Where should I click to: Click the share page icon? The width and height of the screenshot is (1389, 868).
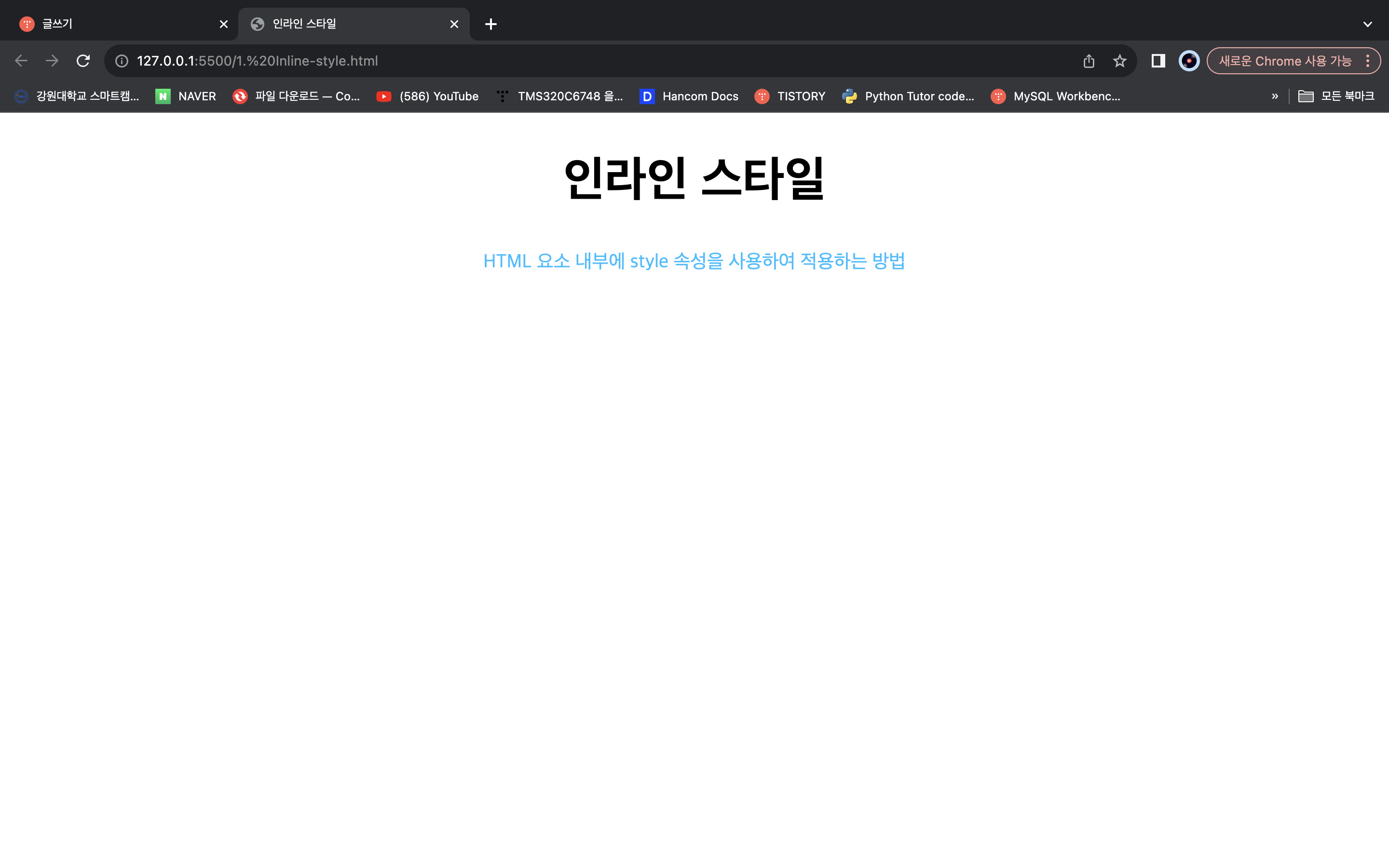tap(1089, 61)
